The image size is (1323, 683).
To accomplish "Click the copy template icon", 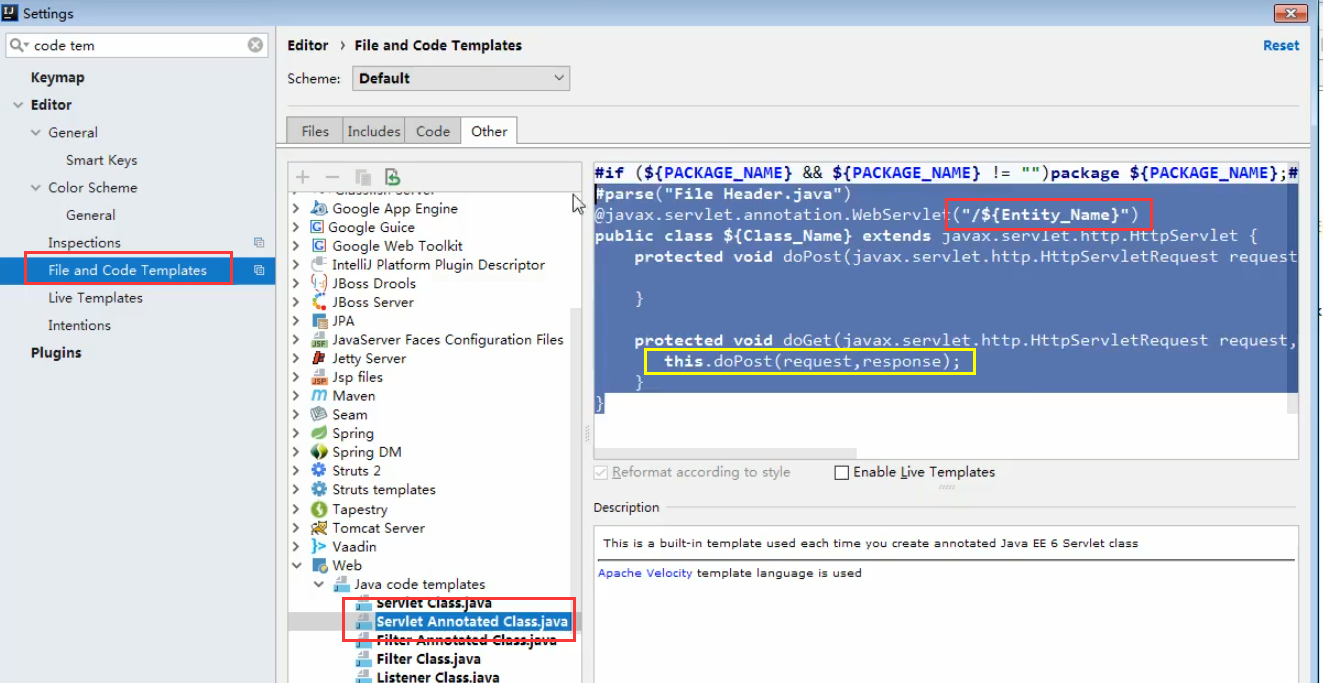I will (x=362, y=177).
